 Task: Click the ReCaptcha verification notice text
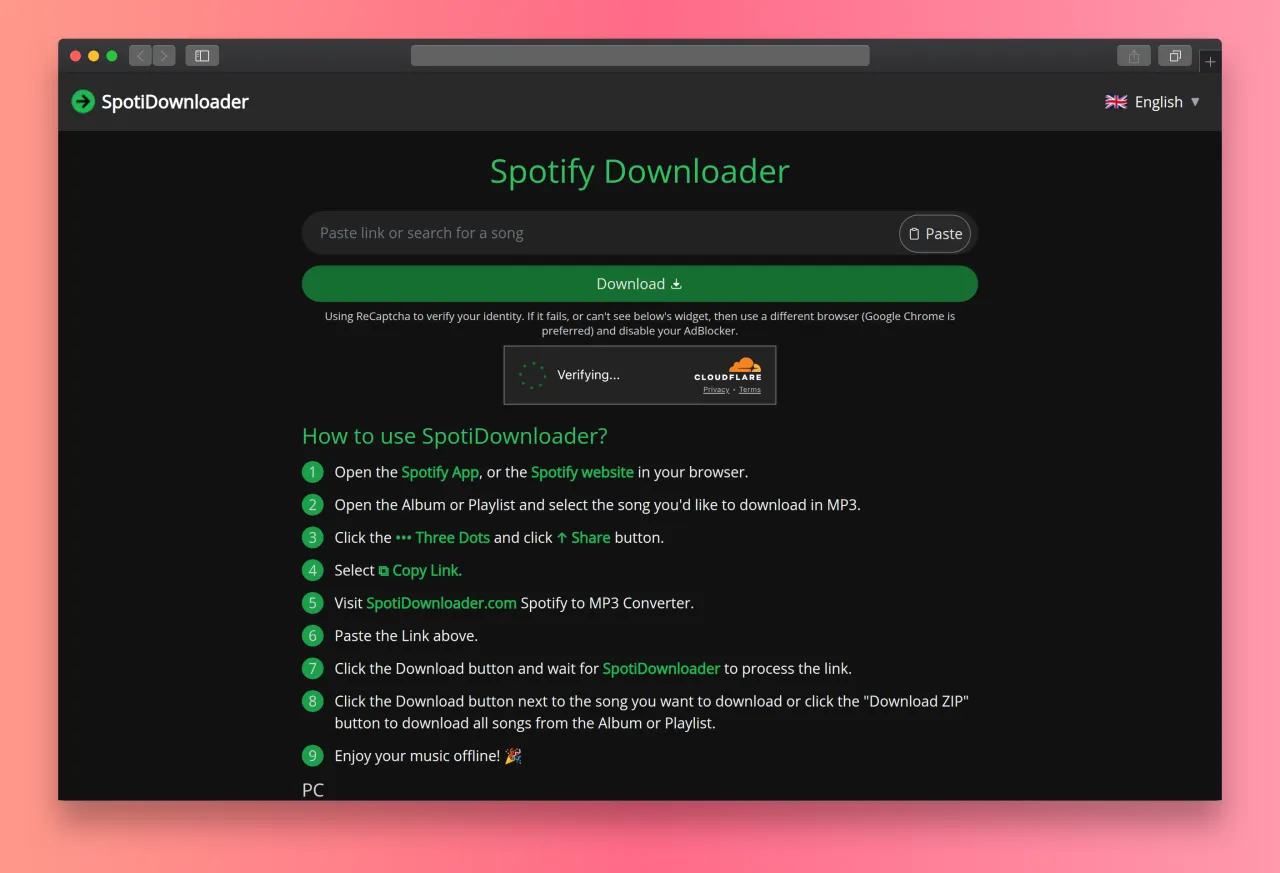pos(640,323)
